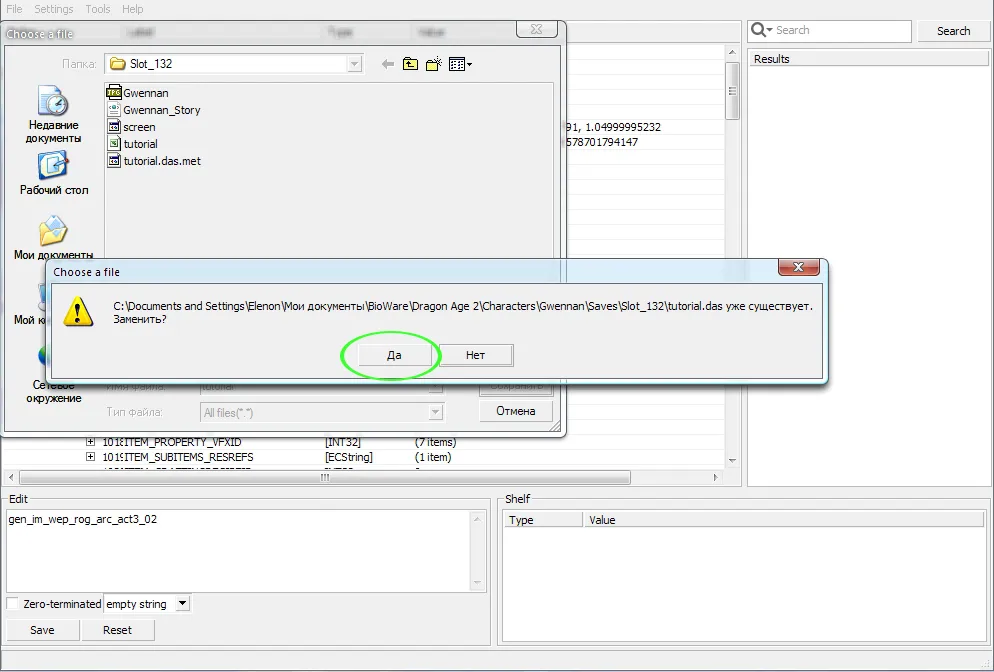Click the (7 items) value cell
Viewport: 994px width, 672px height.
point(435,442)
